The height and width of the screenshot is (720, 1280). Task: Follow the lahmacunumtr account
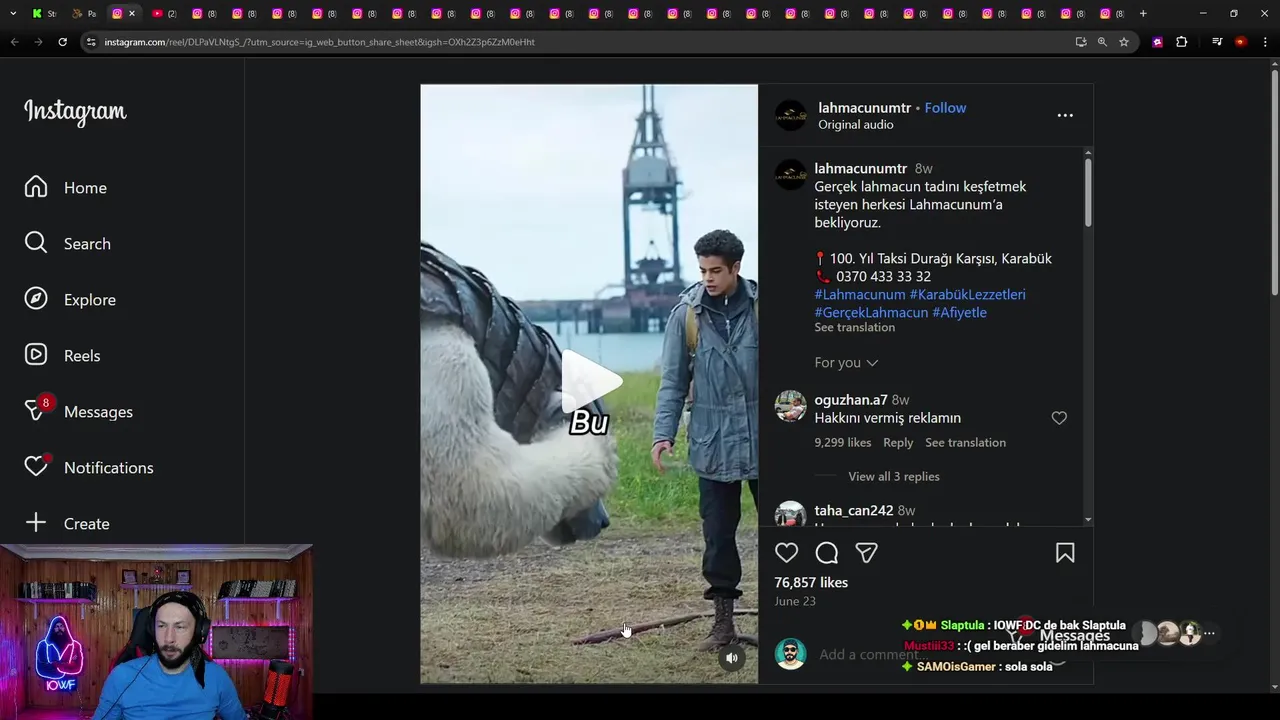coord(945,108)
